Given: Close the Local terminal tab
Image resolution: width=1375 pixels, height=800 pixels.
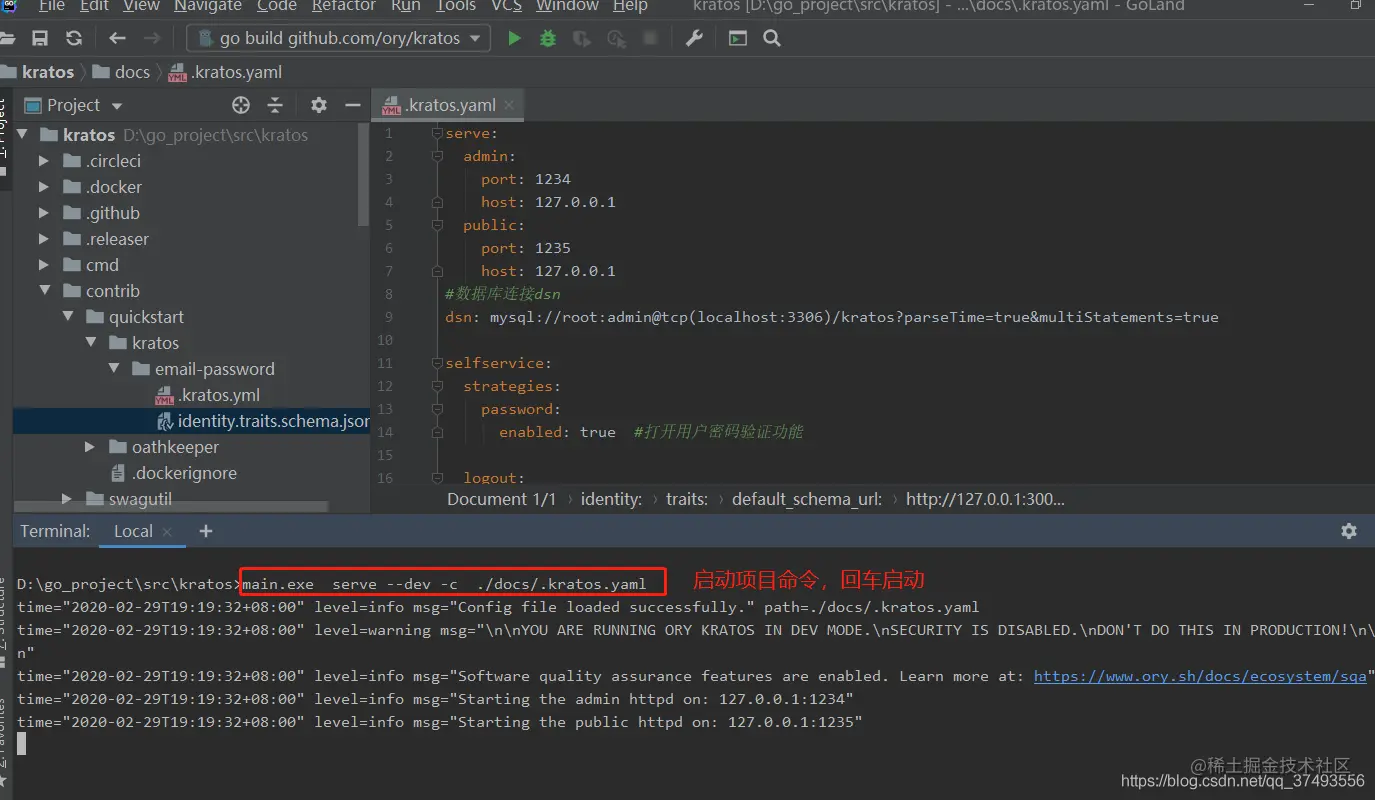Looking at the screenshot, I should [167, 532].
